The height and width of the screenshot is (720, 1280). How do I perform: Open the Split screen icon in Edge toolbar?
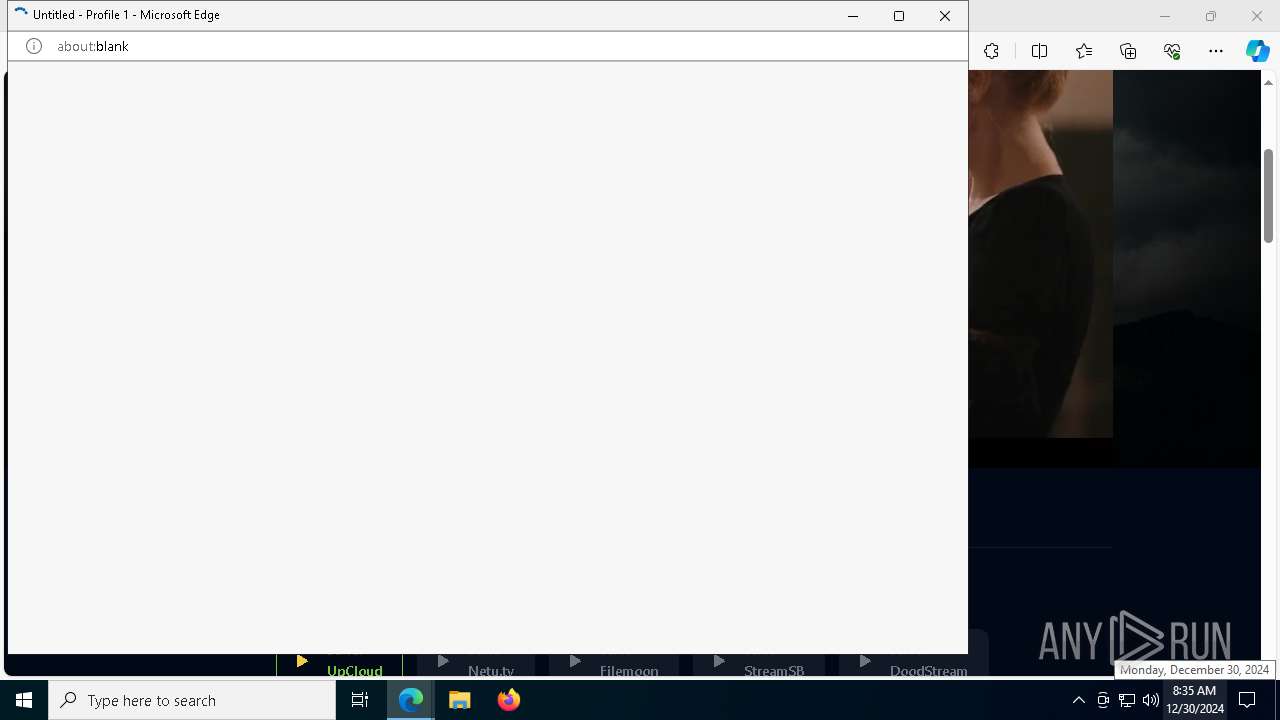pos(1039,51)
